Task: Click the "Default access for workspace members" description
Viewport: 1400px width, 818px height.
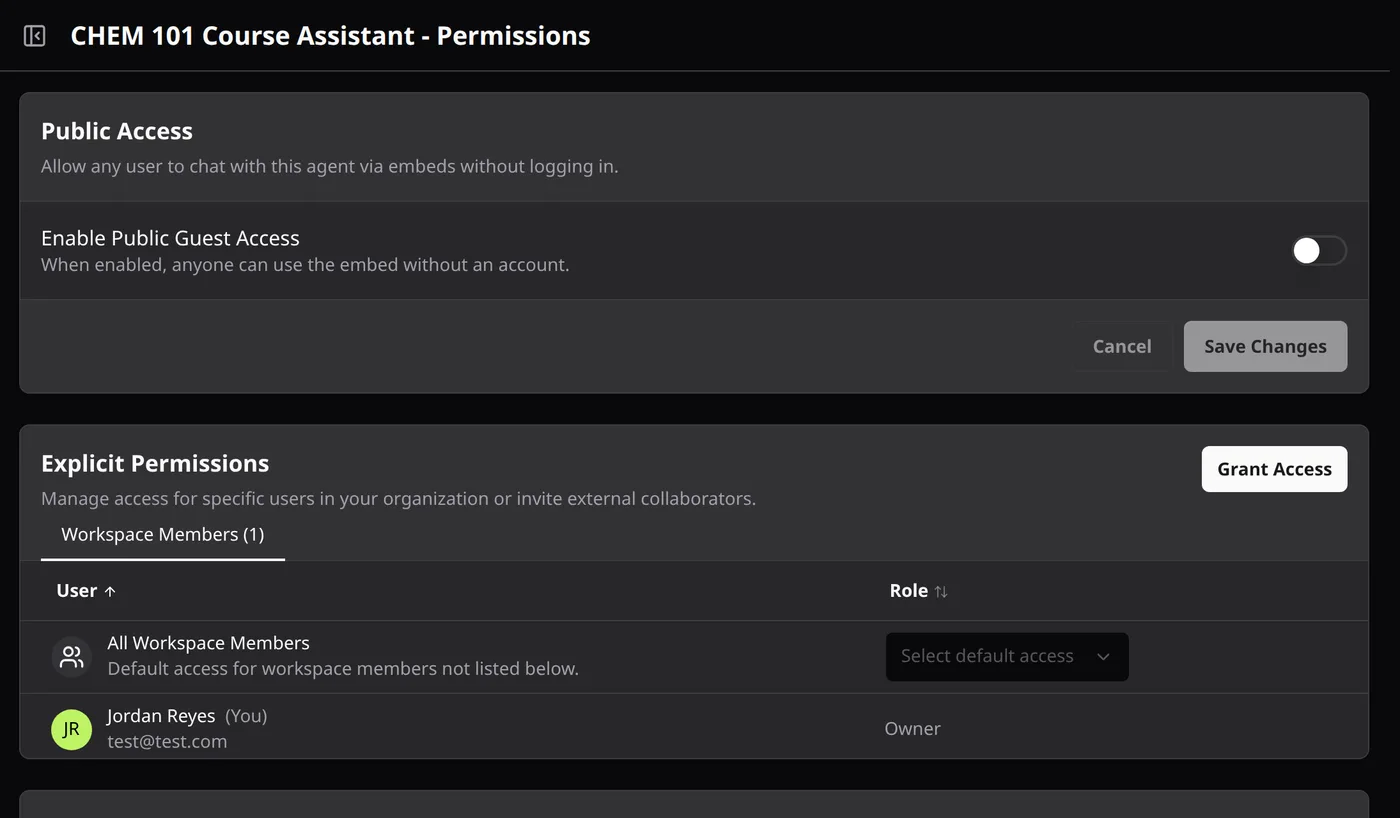Action: point(343,668)
